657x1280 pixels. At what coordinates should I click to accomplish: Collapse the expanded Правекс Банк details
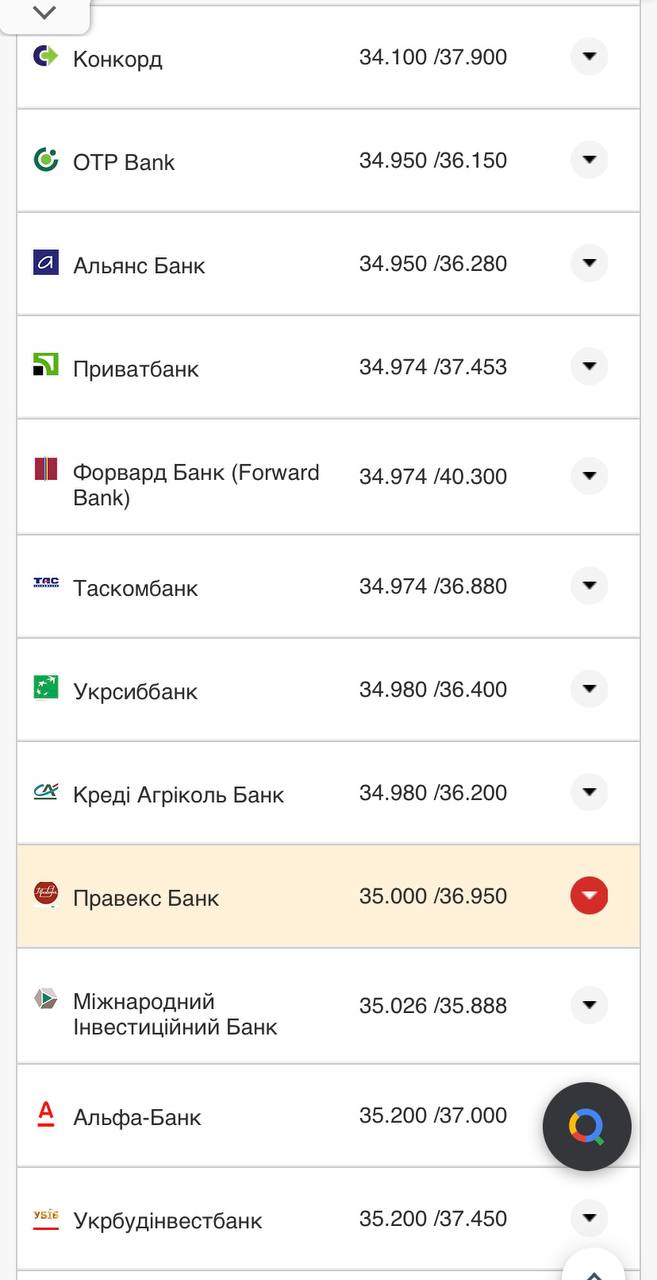pyautogui.click(x=589, y=896)
